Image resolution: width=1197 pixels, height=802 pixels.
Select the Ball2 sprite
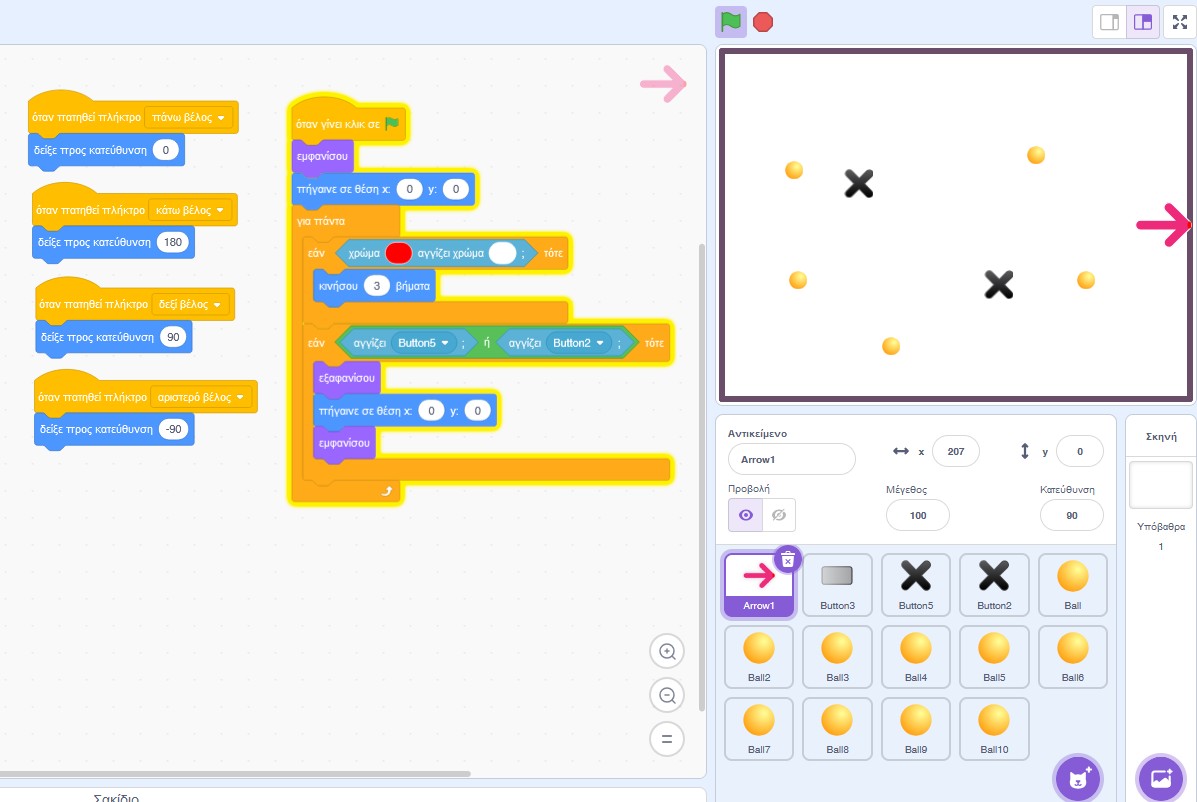pos(759,657)
